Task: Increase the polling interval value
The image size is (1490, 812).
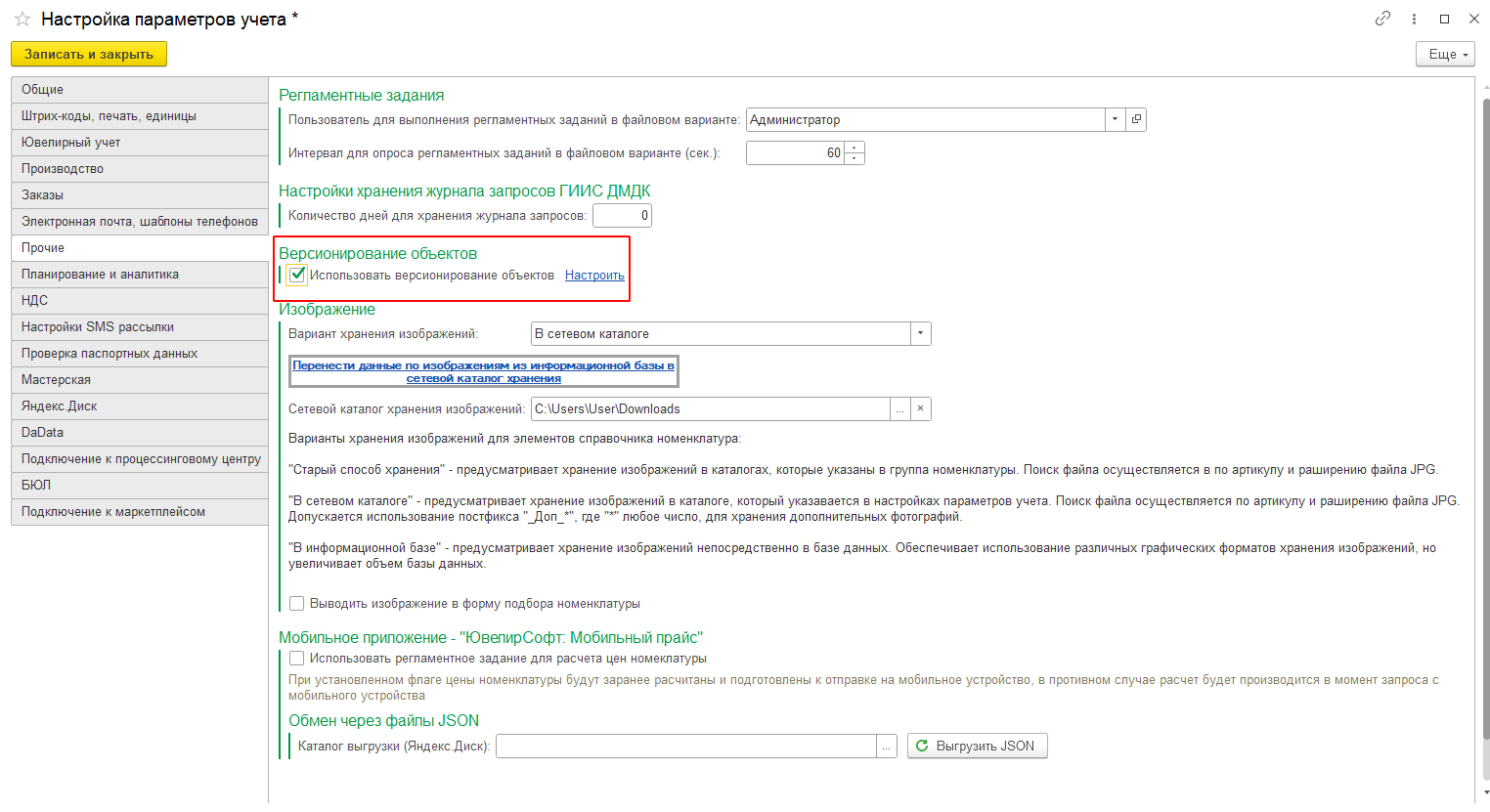Action: click(855, 148)
